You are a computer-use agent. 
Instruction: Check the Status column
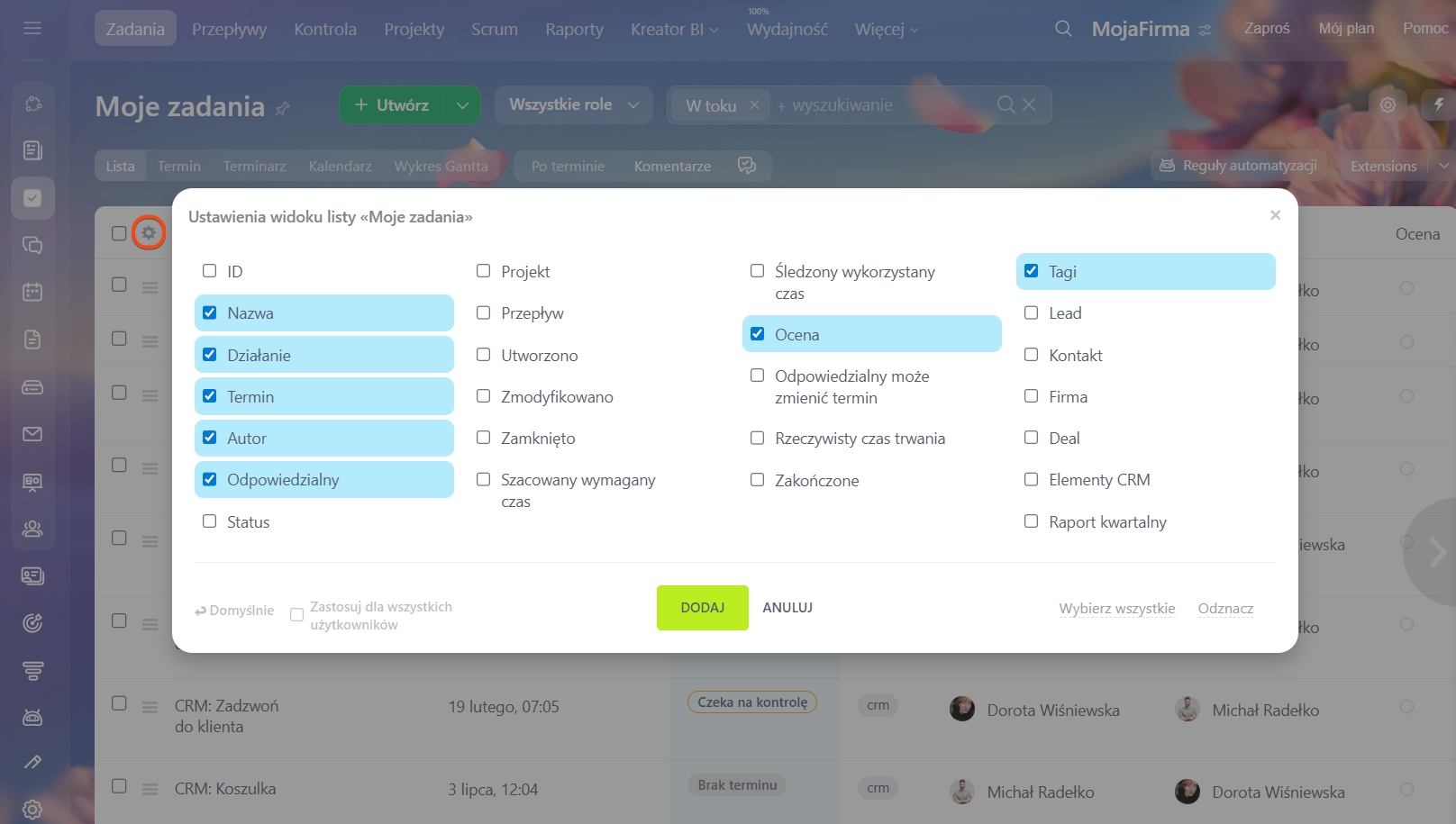210,521
